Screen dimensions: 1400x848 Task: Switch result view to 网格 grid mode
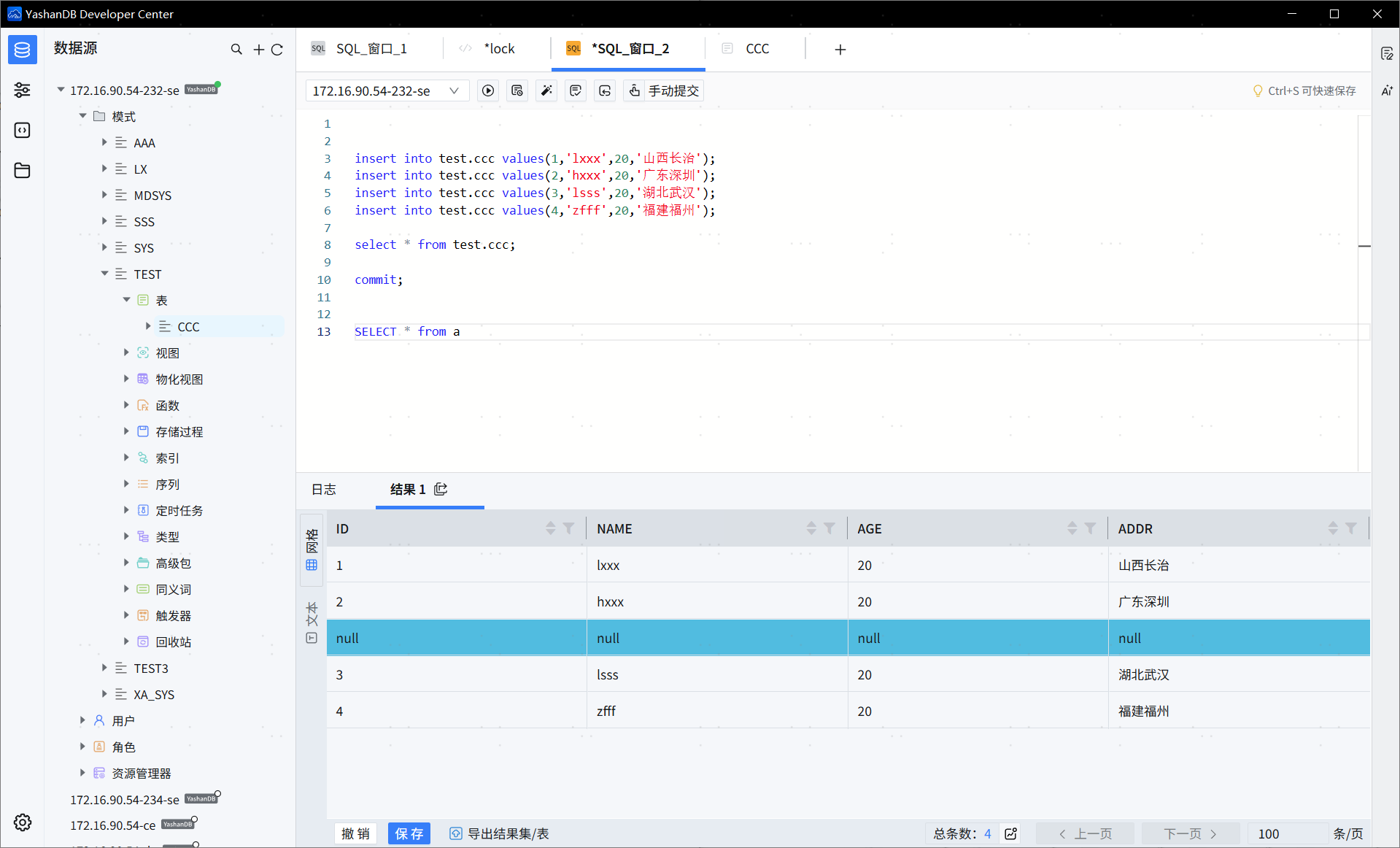(312, 550)
